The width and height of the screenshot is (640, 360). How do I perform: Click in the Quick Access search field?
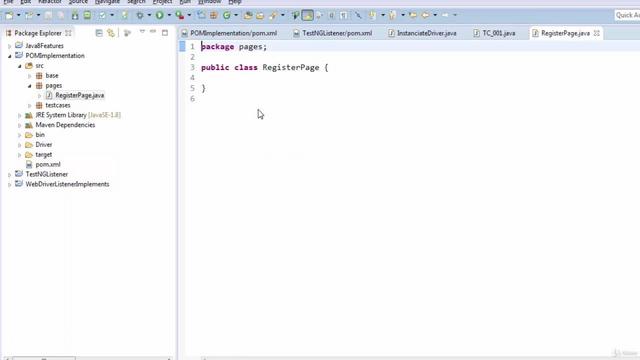coord(627,16)
